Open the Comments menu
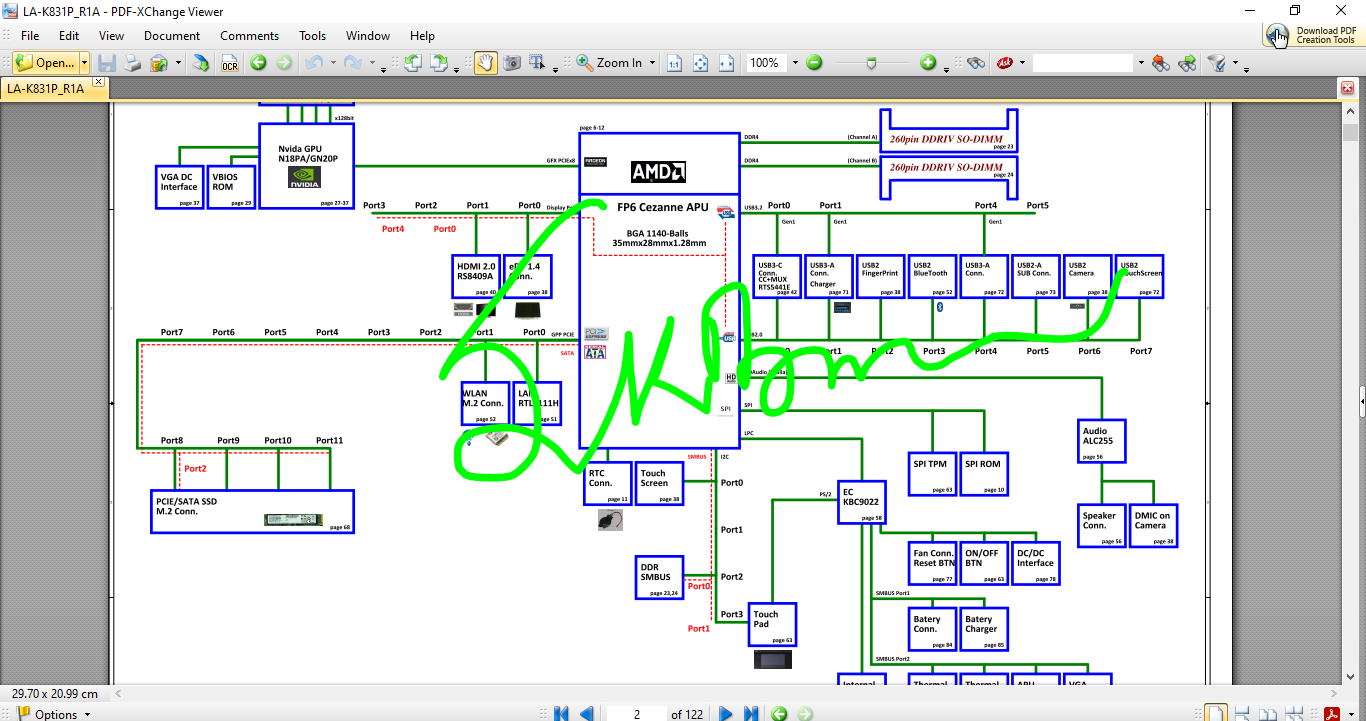 coord(249,35)
